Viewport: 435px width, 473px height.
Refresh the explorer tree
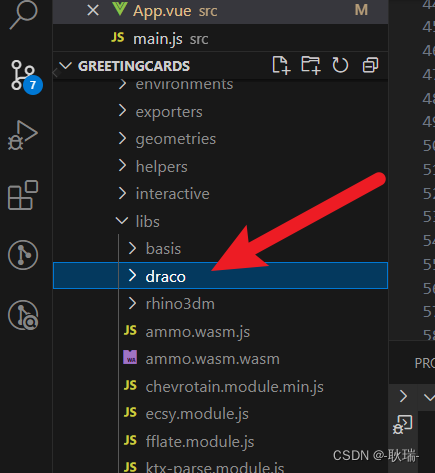tap(340, 65)
